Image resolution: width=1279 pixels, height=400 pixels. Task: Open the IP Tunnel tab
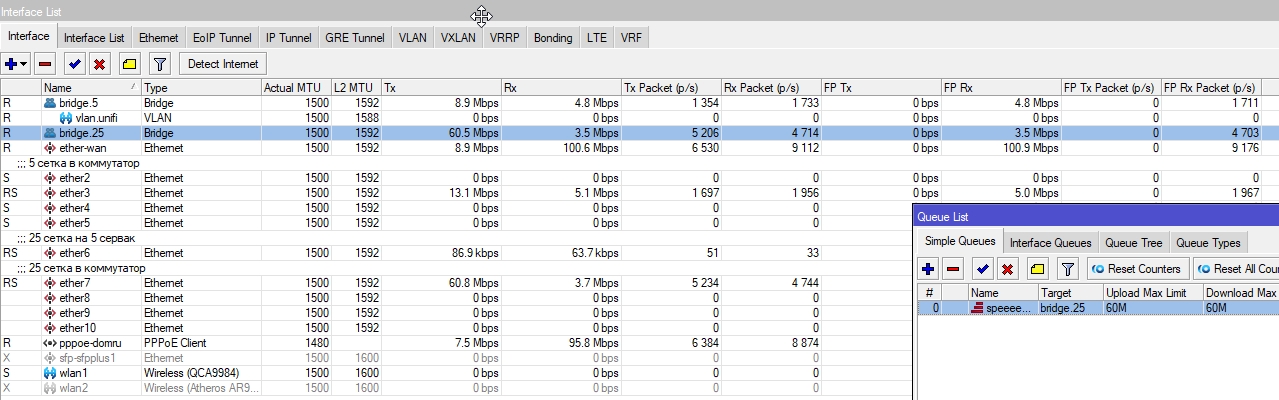click(288, 38)
